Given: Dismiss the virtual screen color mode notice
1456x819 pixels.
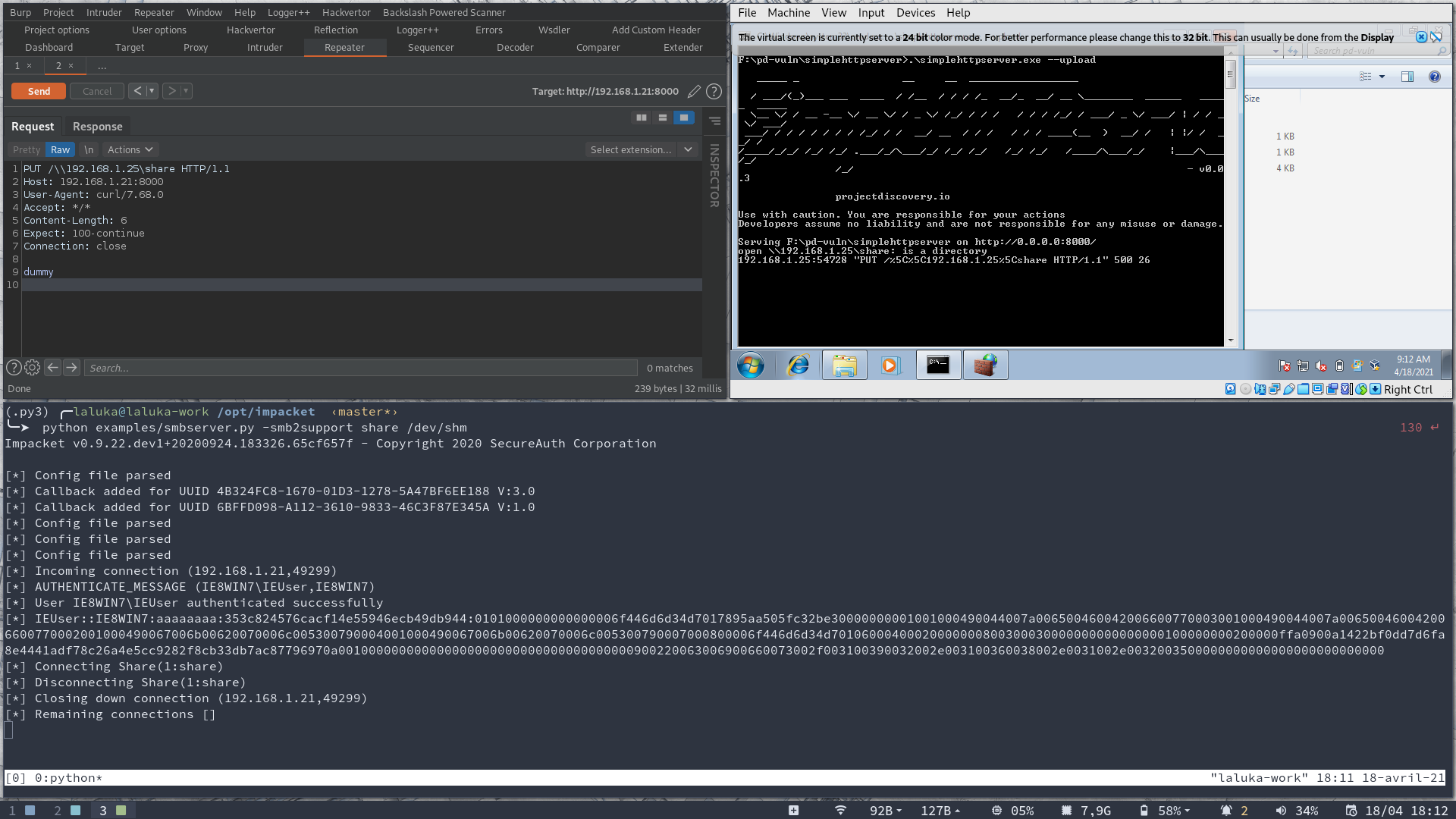Looking at the screenshot, I should [1421, 37].
